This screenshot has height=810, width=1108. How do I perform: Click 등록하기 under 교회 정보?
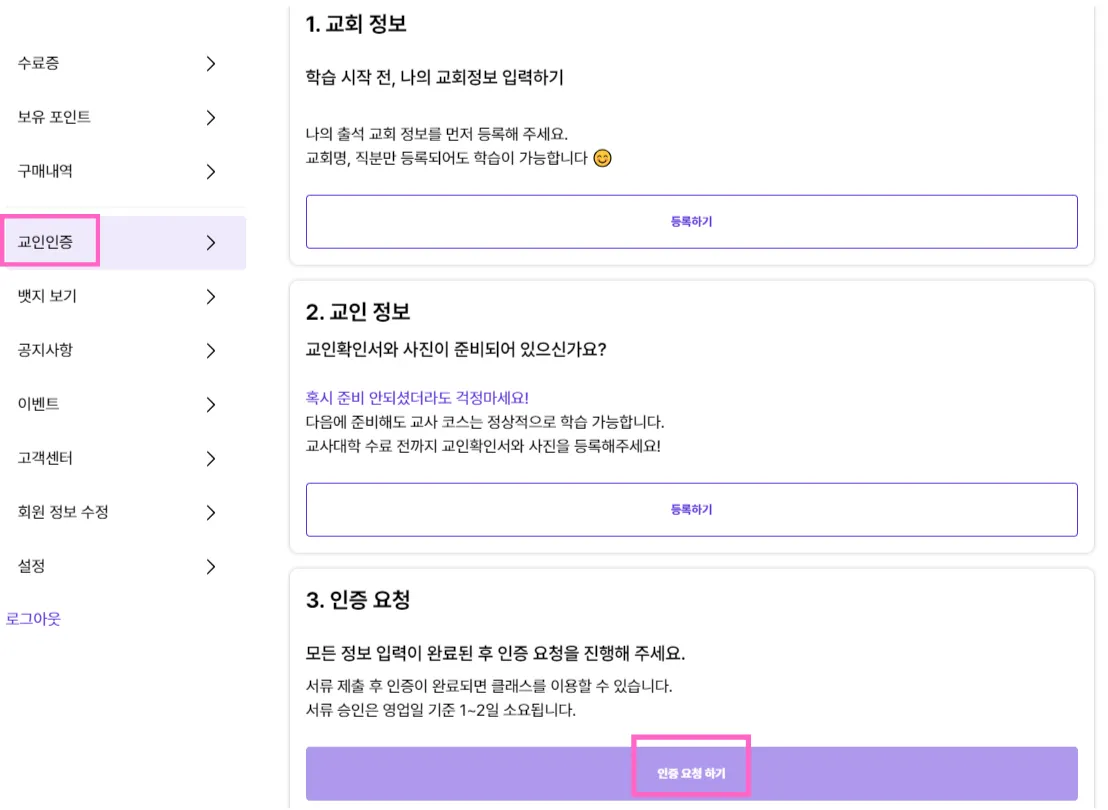[691, 221]
